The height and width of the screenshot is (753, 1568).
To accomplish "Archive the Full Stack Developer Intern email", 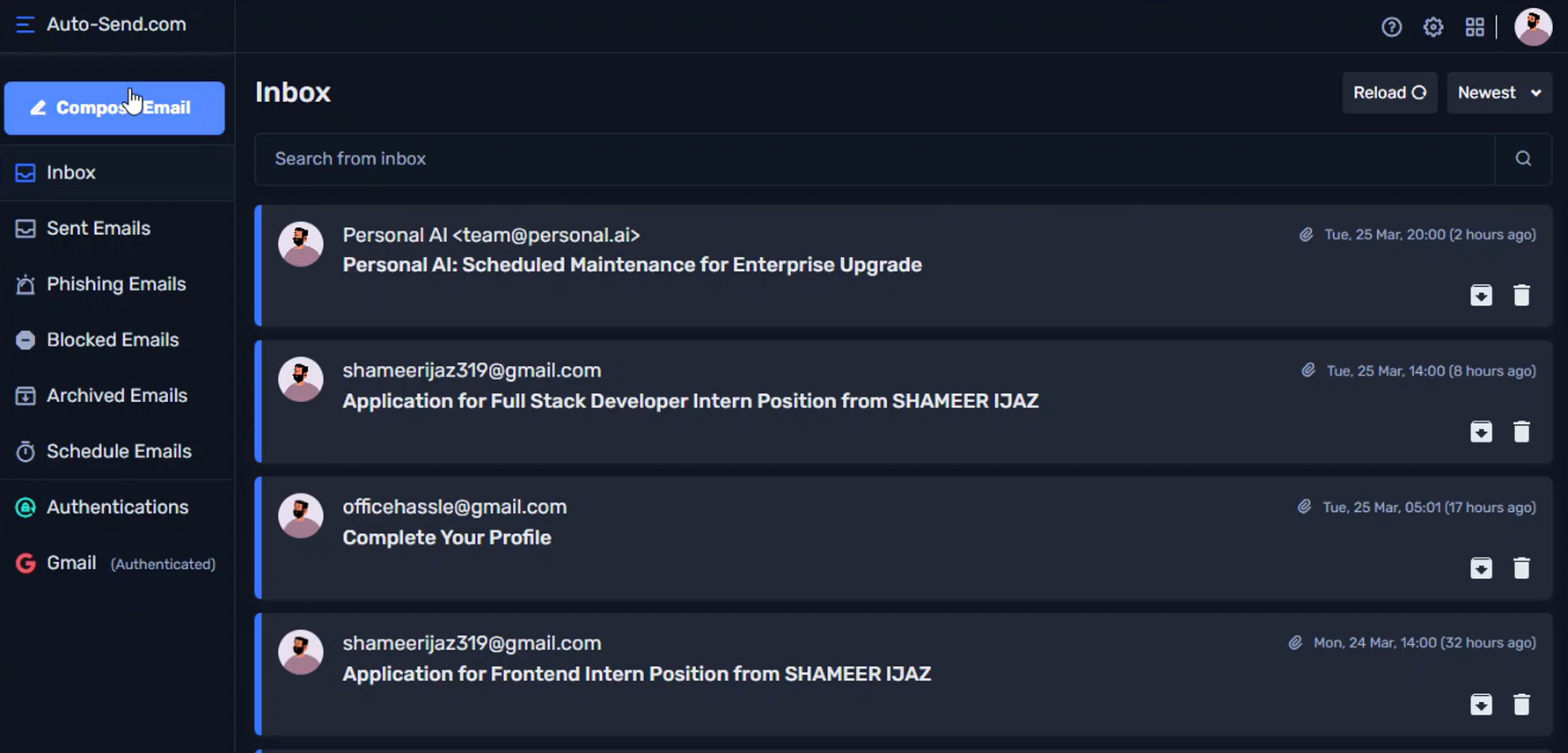I will (1481, 431).
